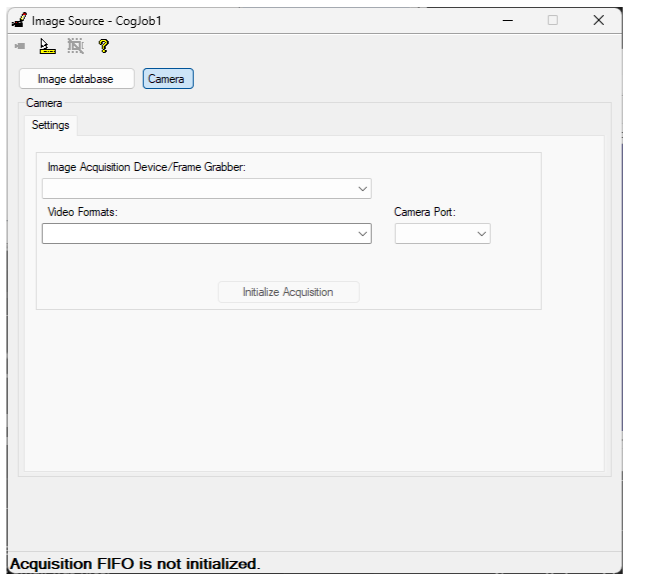Click the disabled maximize window button
The width and height of the screenshot is (645, 582).
[553, 20]
